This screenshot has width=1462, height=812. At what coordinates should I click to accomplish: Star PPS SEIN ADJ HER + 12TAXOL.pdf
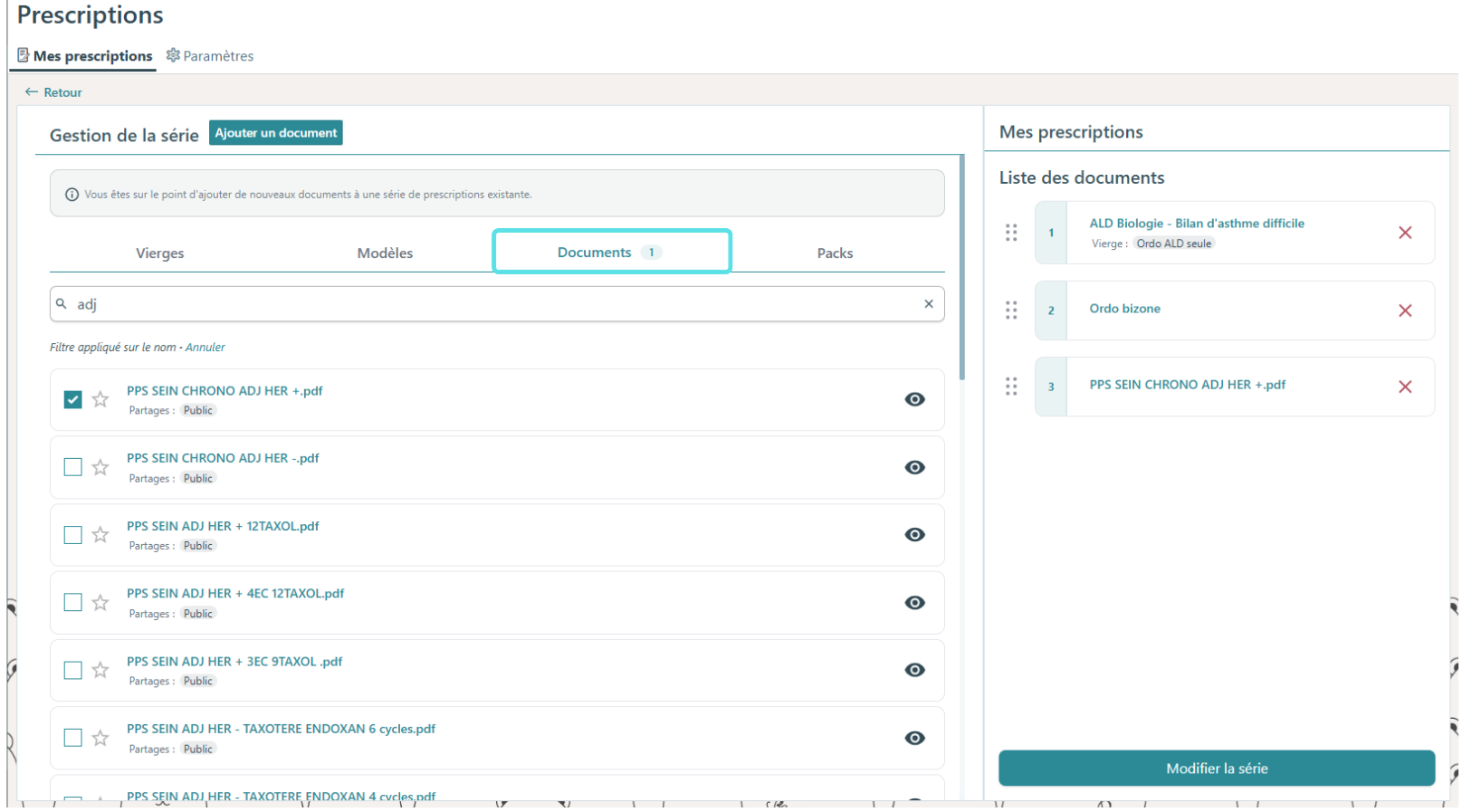[x=100, y=535]
